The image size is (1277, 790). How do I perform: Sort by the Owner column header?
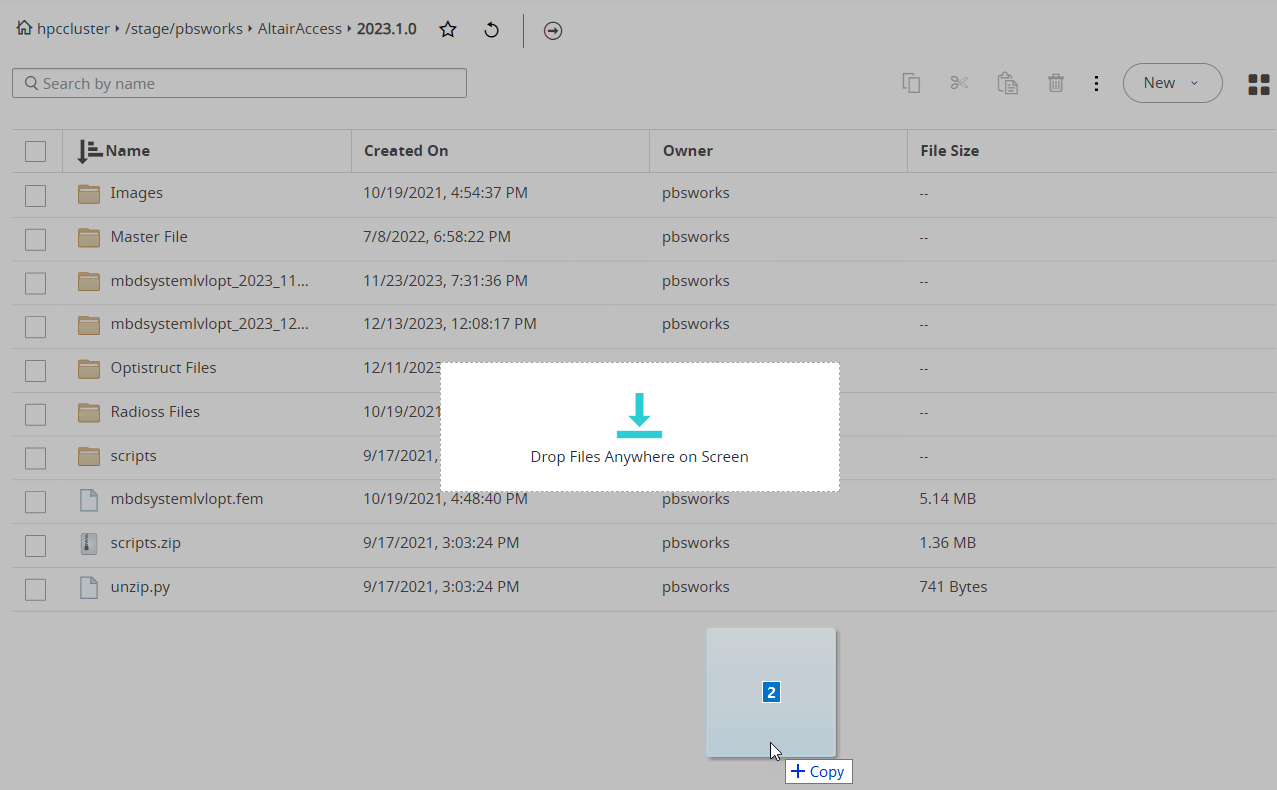pos(687,151)
